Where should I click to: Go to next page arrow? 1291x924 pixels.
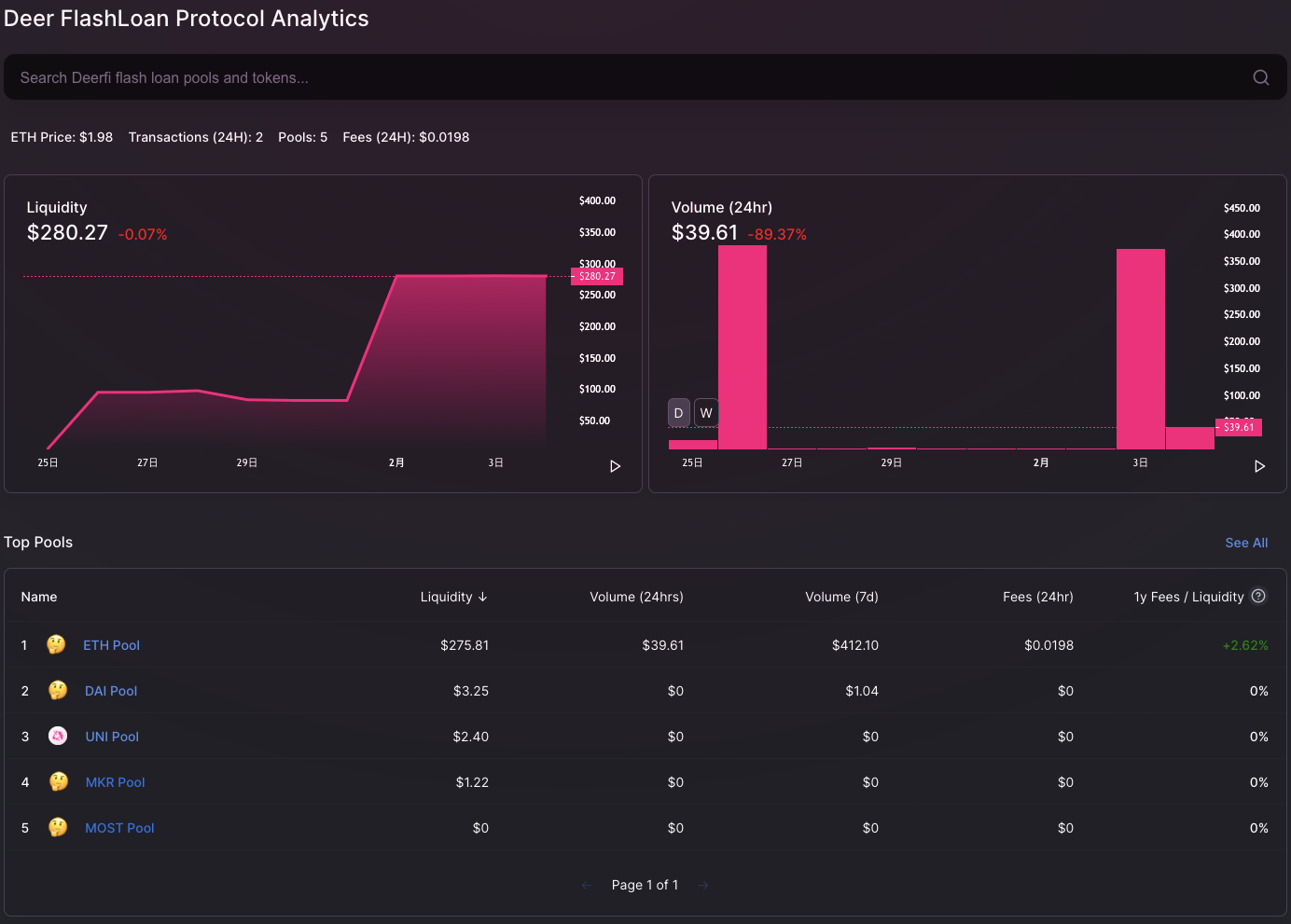click(x=703, y=885)
